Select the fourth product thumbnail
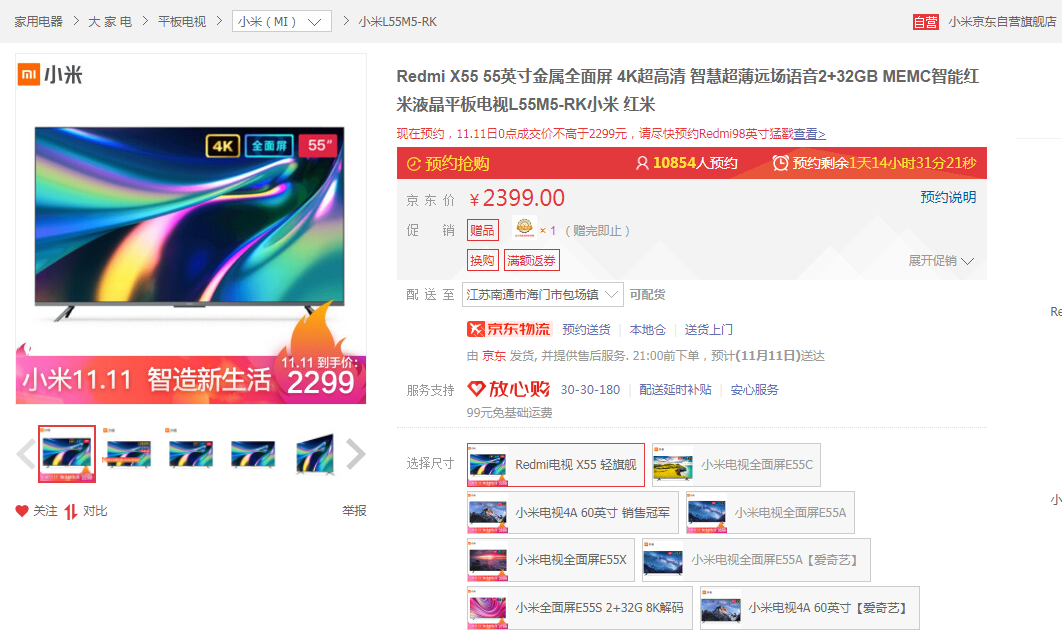The width and height of the screenshot is (1062, 634). click(x=253, y=454)
